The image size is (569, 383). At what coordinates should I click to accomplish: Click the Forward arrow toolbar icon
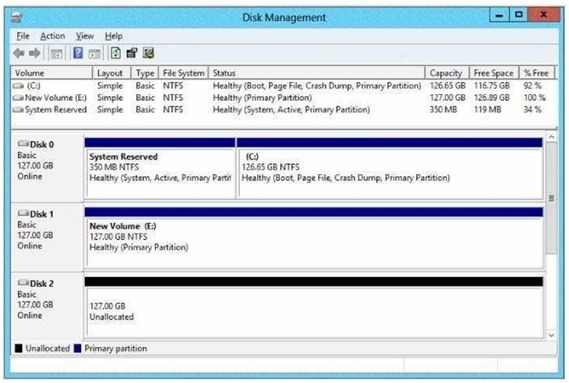[35, 53]
